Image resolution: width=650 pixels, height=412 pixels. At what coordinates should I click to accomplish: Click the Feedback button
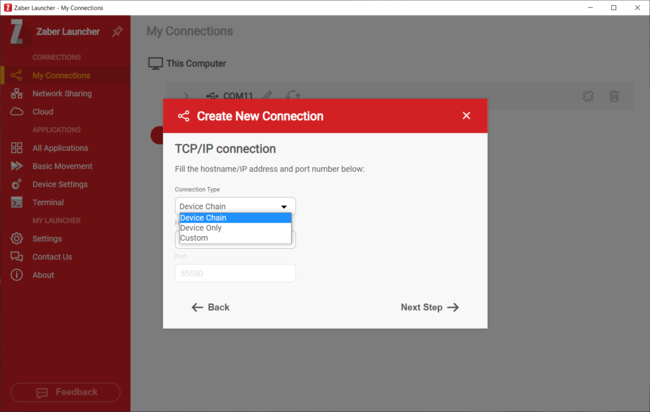coord(65,392)
